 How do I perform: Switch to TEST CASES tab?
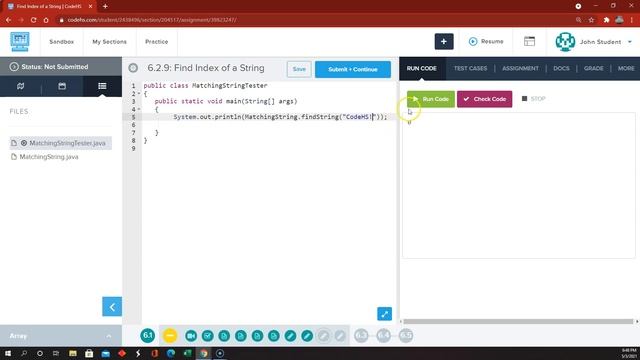click(x=470, y=68)
